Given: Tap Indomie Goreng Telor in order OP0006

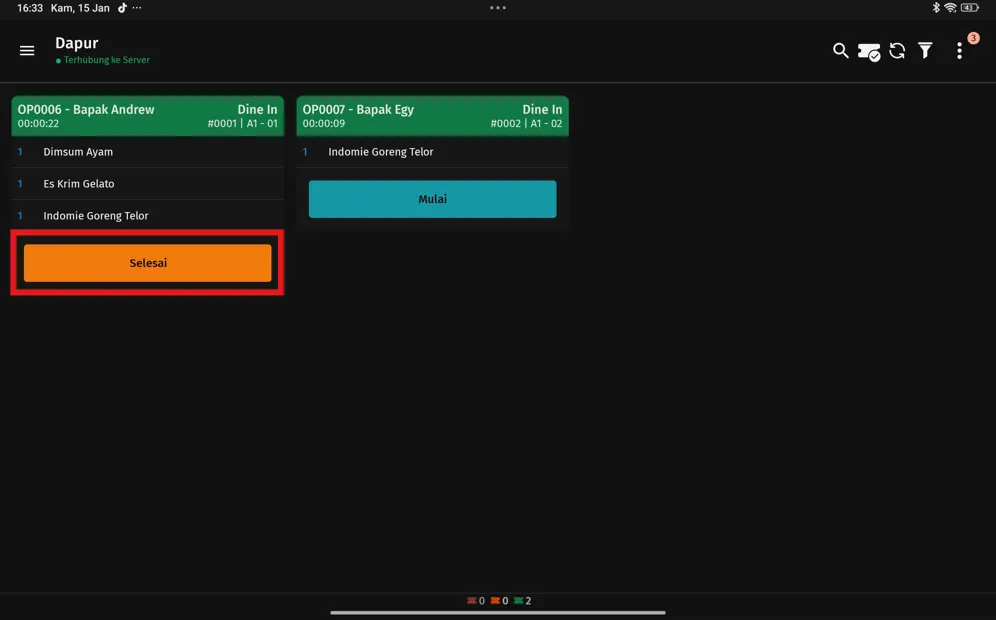Looking at the screenshot, I should (96, 216).
